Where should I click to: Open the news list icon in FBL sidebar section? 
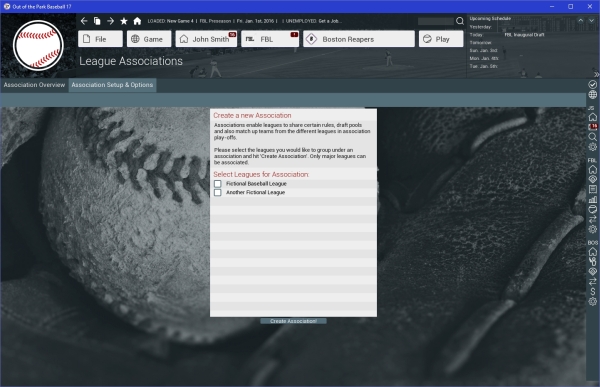[592, 189]
